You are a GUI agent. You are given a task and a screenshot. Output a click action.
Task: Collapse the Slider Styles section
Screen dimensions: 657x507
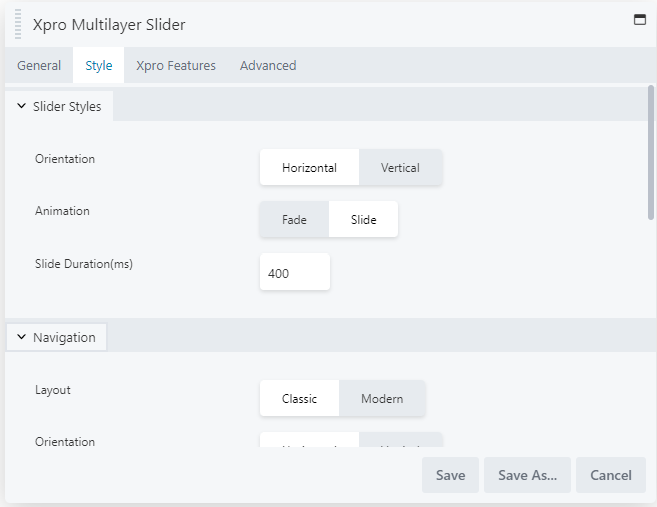coord(60,106)
